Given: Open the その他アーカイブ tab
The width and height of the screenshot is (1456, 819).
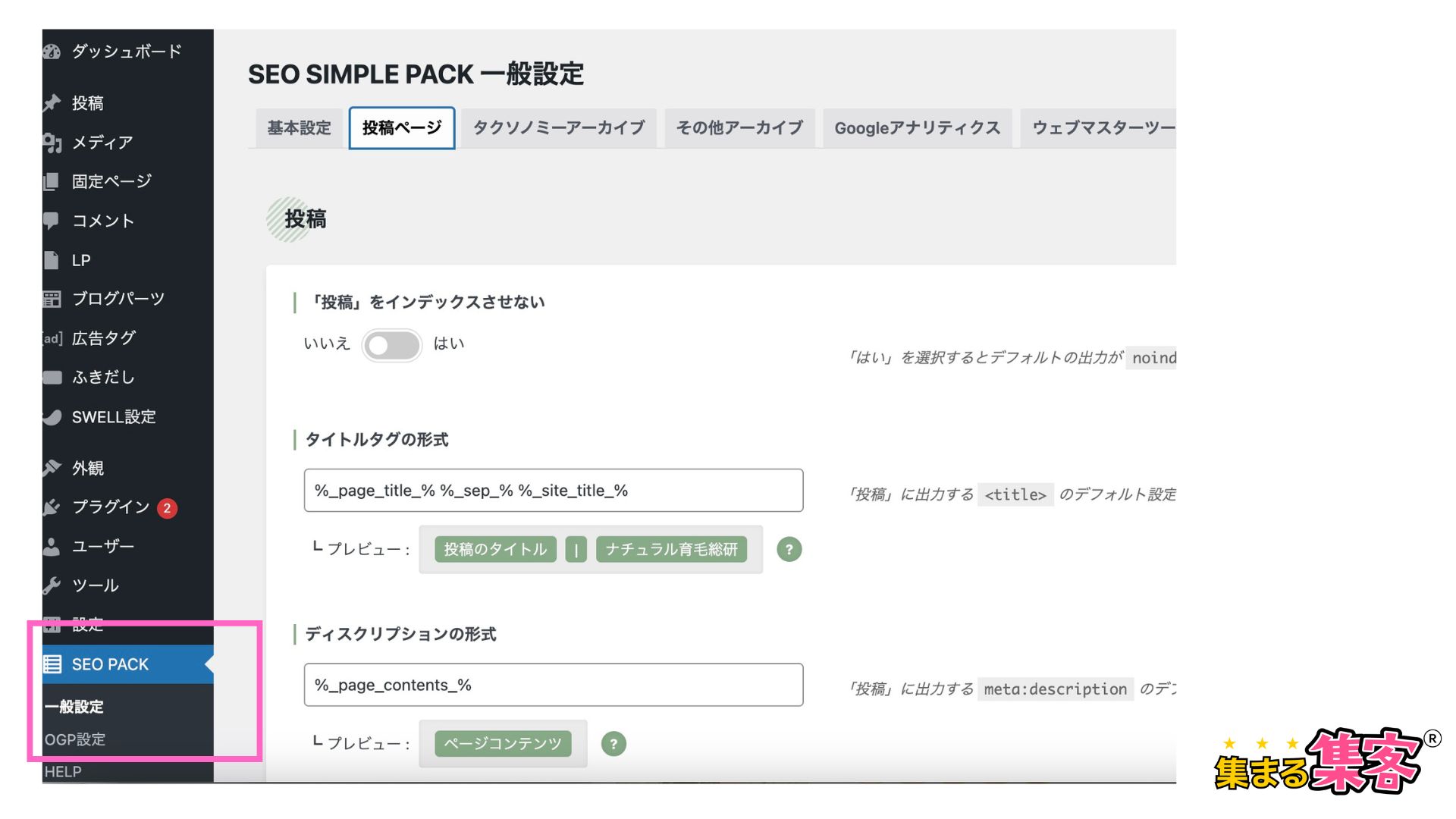Looking at the screenshot, I should click(739, 128).
